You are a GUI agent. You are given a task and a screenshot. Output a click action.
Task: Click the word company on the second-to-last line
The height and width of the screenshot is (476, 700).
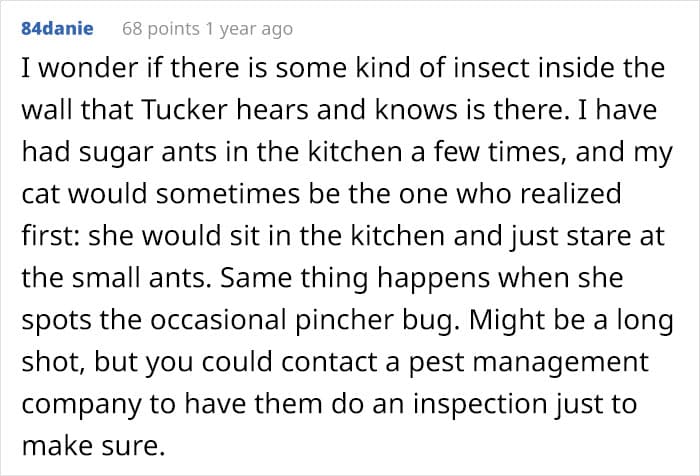click(x=81, y=405)
